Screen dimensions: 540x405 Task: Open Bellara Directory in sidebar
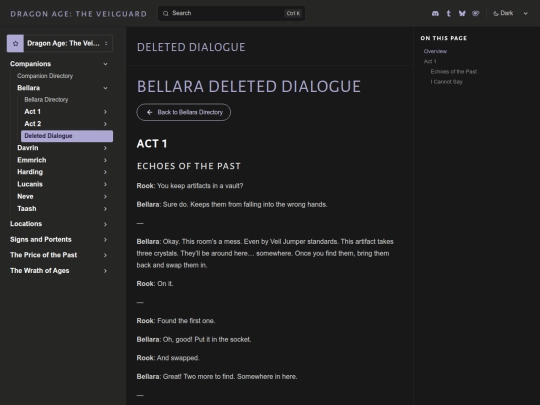[x=46, y=100]
